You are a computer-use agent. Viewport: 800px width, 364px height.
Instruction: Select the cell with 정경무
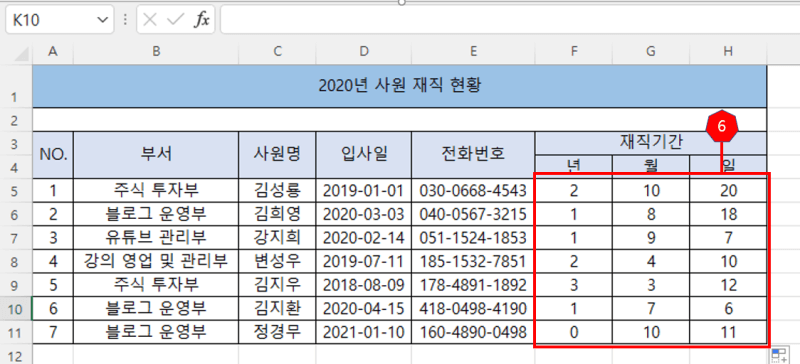pyautogui.click(x=277, y=332)
